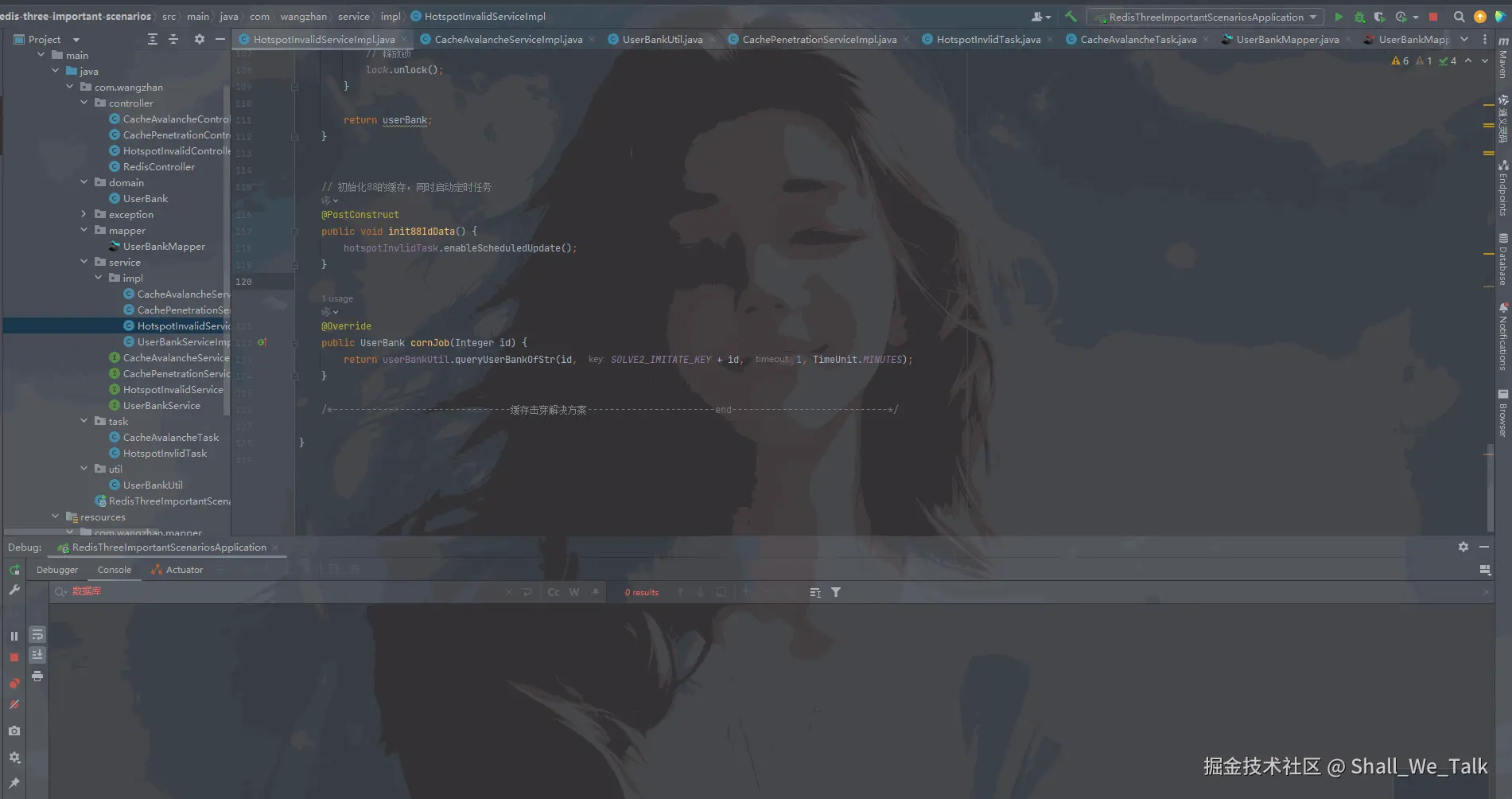Collapse the task folder

(x=84, y=421)
